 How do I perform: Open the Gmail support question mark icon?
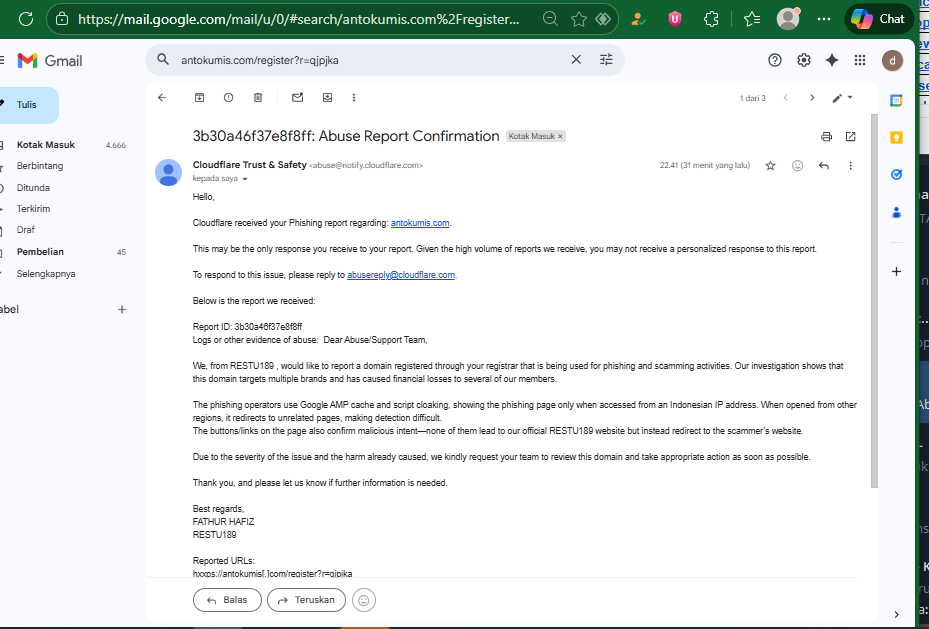coord(774,60)
